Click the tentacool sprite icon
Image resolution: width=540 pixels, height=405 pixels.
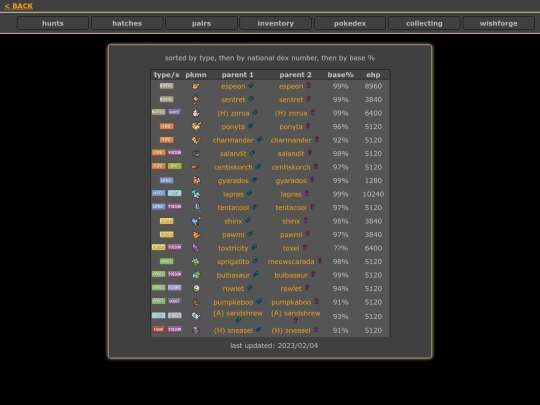pos(196,208)
